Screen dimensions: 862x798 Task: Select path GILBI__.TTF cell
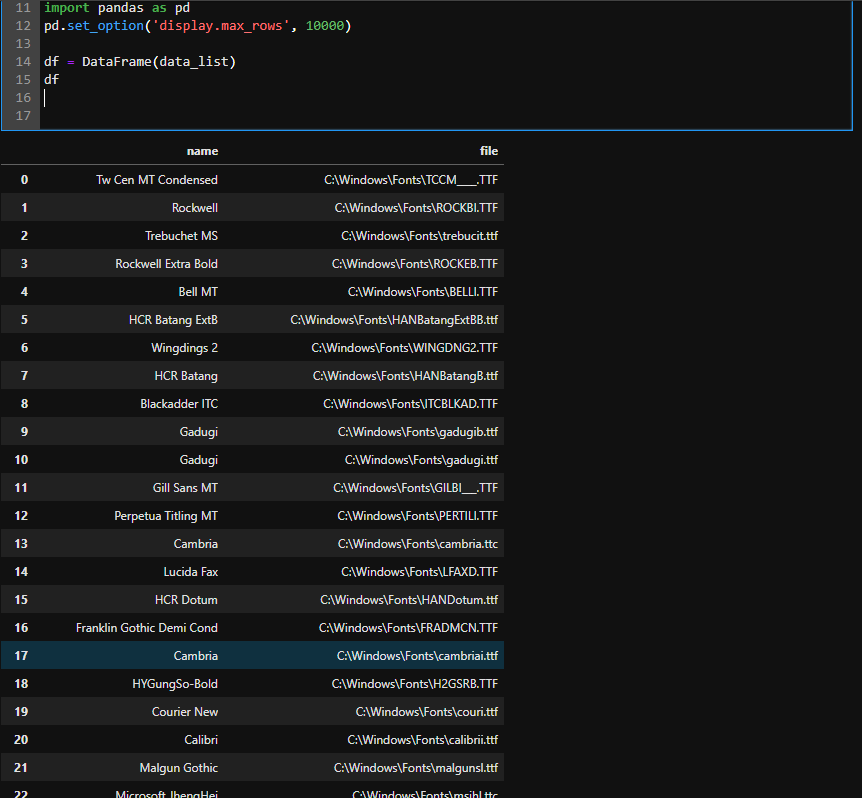tap(416, 488)
